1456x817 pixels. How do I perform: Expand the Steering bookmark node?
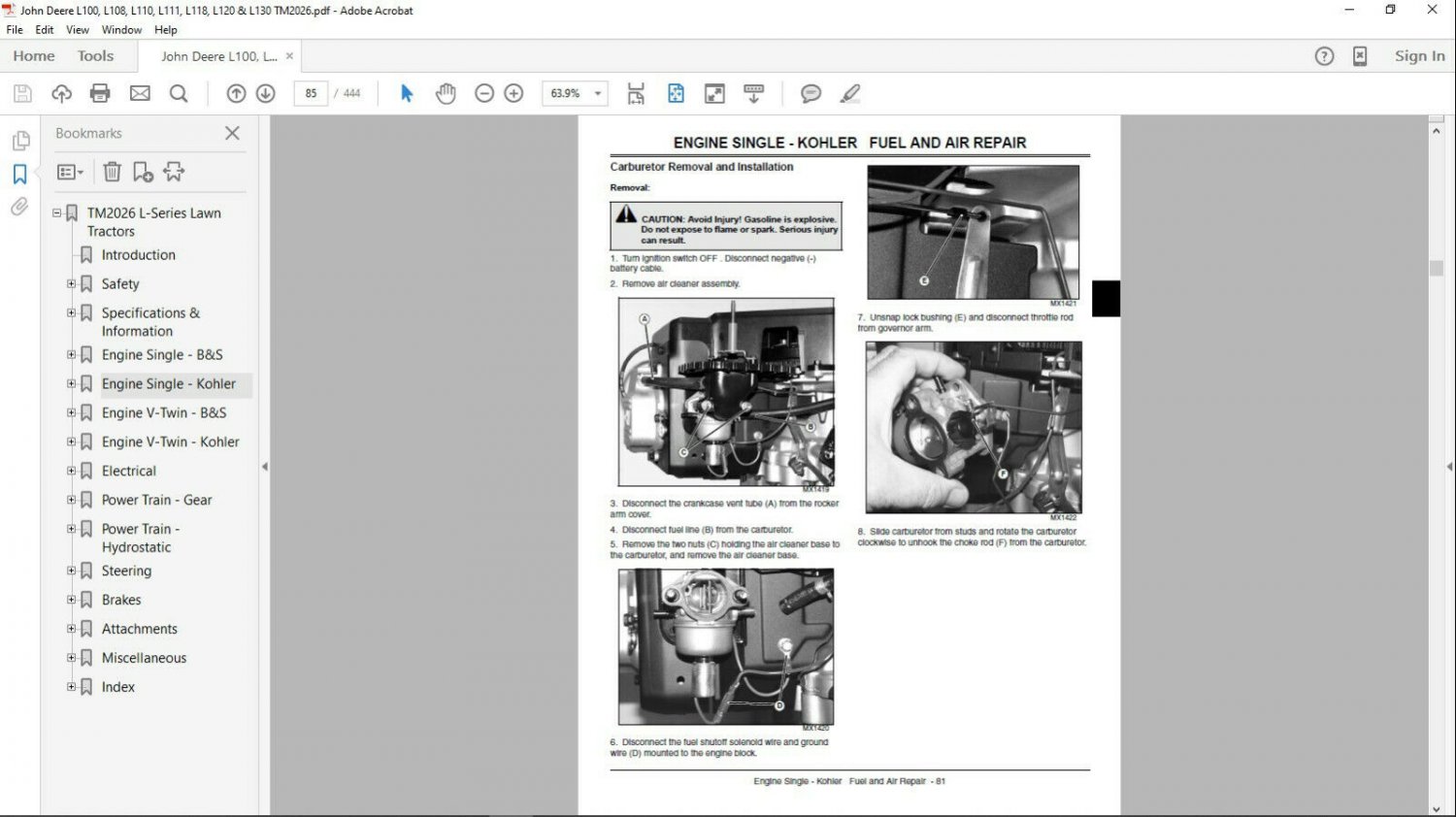click(x=71, y=571)
